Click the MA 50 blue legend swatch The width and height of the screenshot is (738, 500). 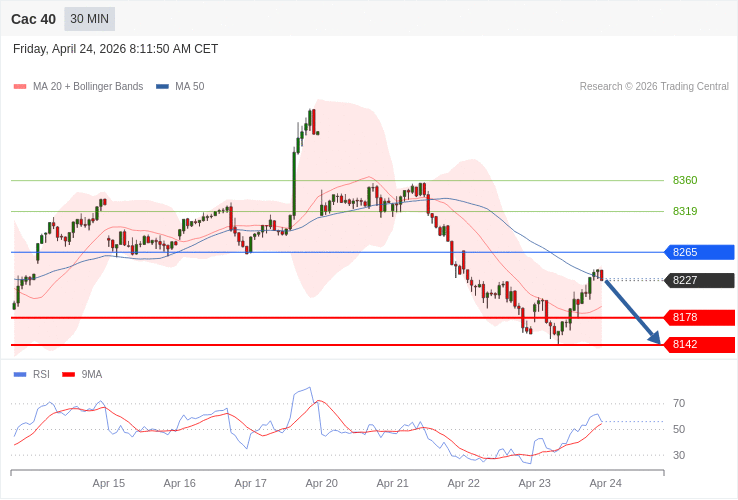[x=162, y=87]
